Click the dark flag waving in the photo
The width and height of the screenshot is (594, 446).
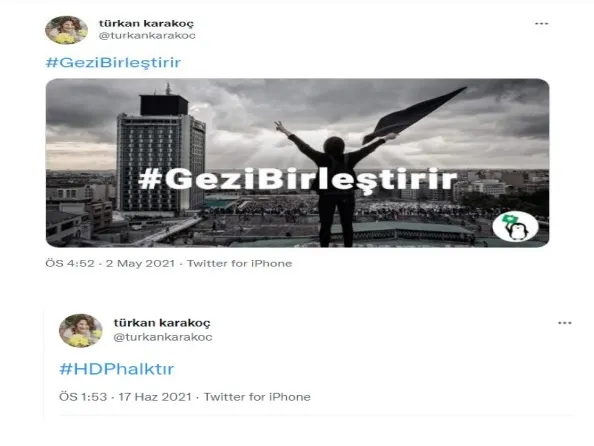(x=413, y=116)
